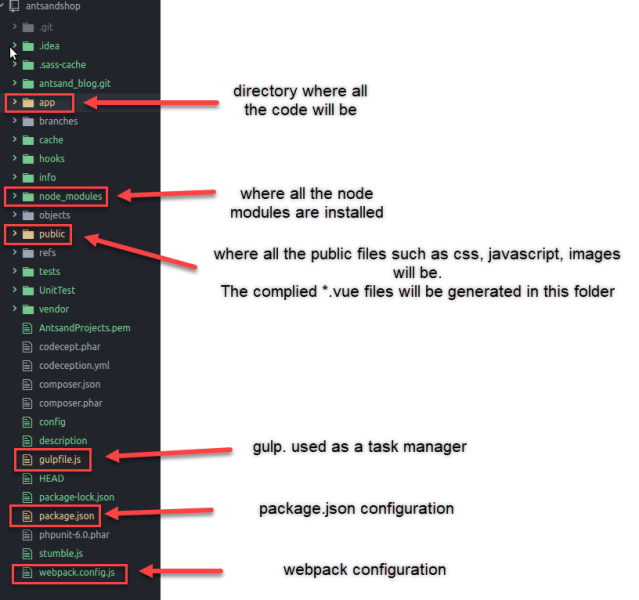The image size is (639, 600).
Task: Open the composer.json file name
Action: point(70,384)
